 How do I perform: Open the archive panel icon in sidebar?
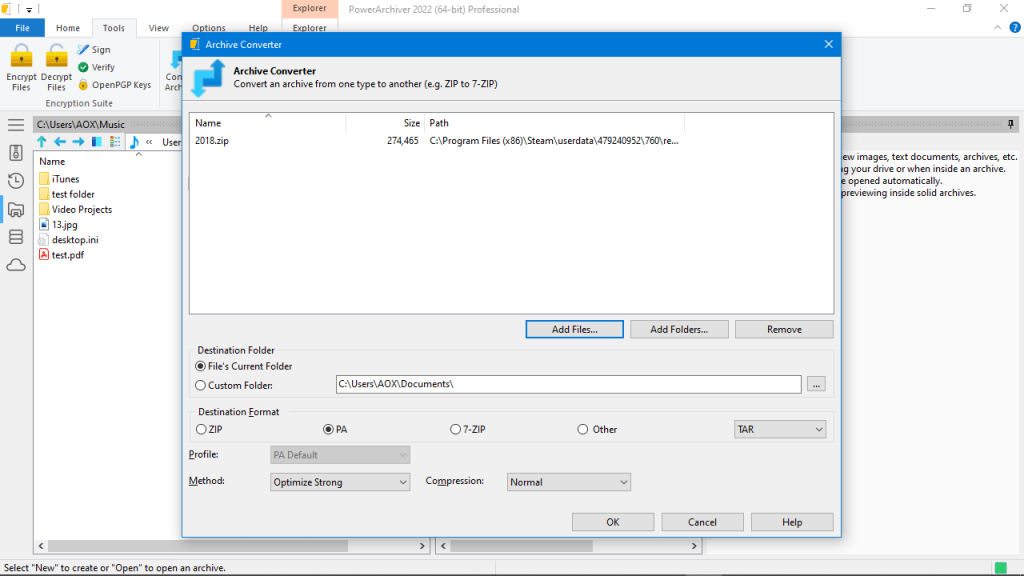pyautogui.click(x=16, y=153)
